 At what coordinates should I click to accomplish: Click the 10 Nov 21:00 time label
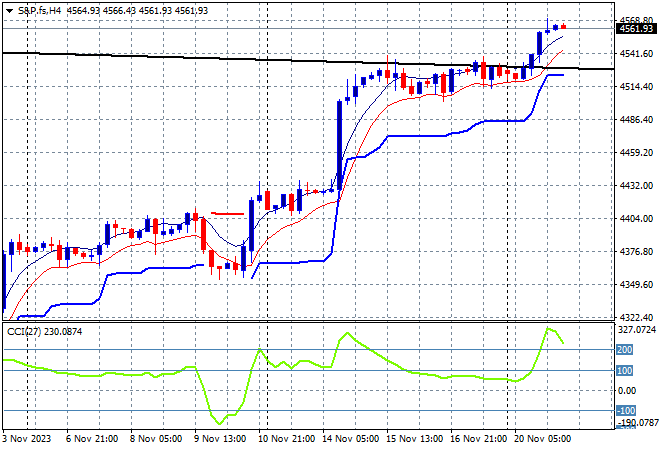pos(286,439)
